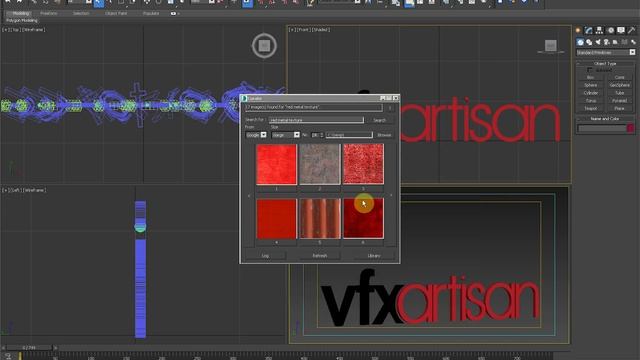Open the Top viewport [+] menu
Image resolution: width=640 pixels, height=360 pixels.
(6, 30)
